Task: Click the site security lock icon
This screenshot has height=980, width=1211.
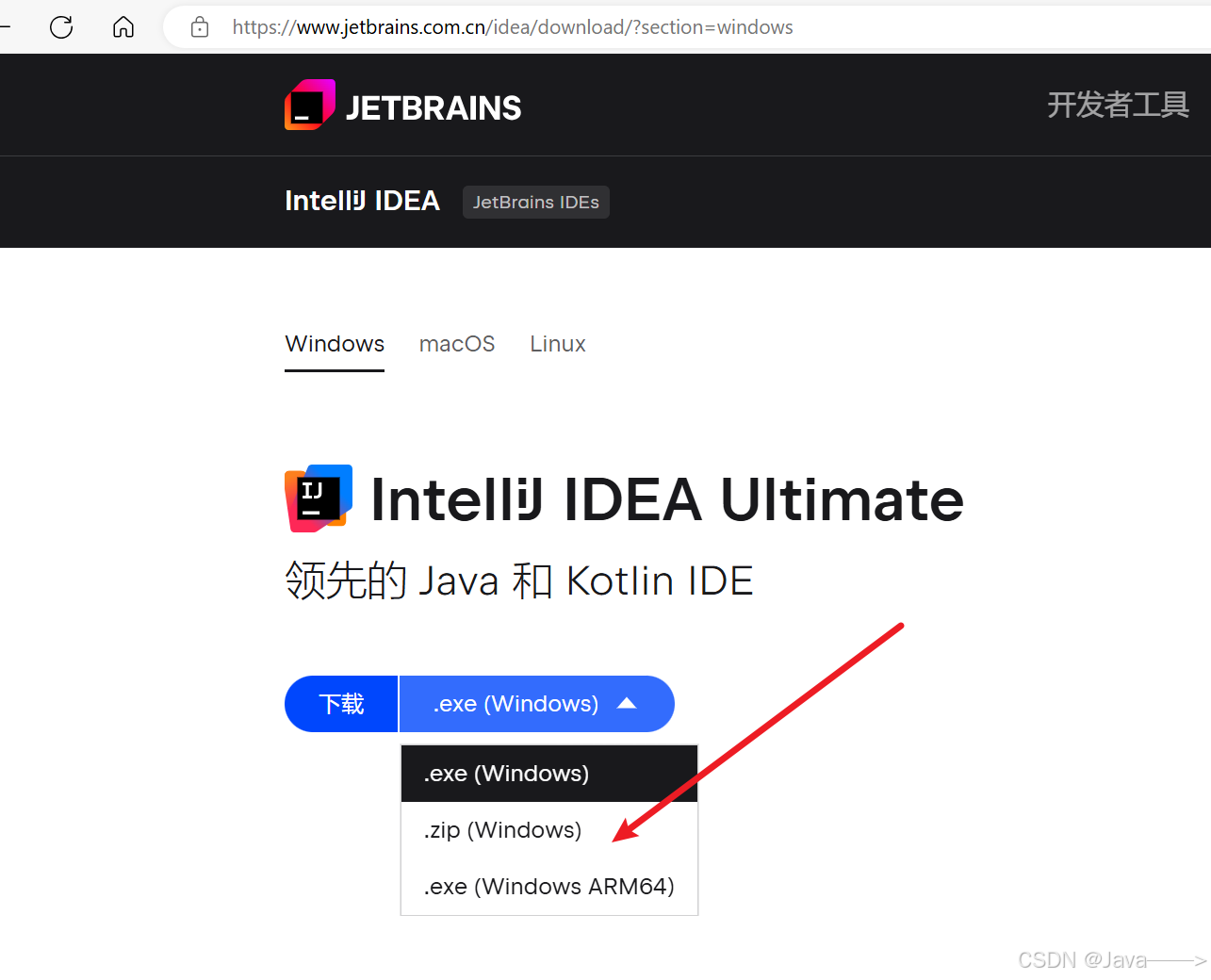Action: [199, 27]
